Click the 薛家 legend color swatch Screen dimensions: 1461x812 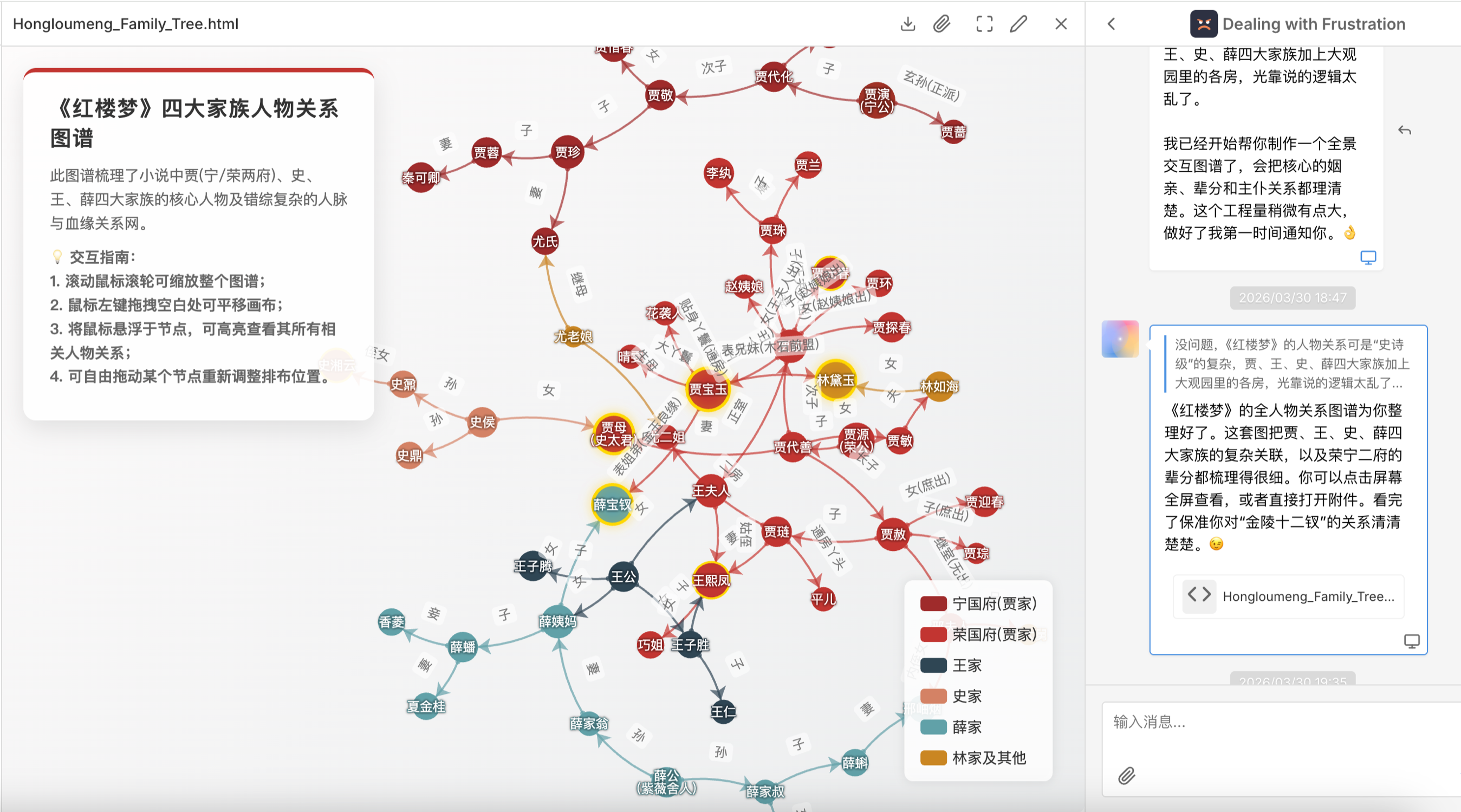point(933,727)
